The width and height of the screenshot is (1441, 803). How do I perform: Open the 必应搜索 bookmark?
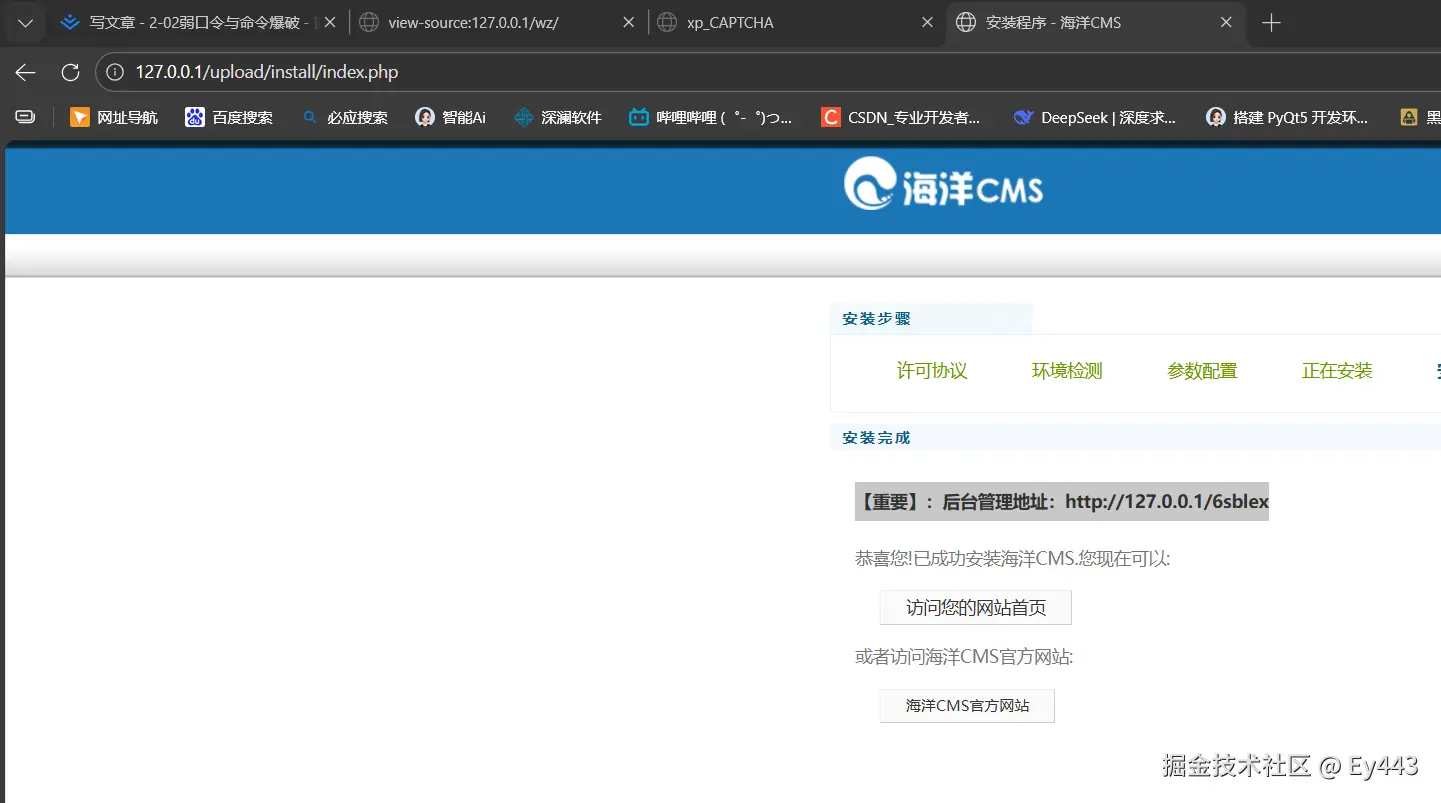pyautogui.click(x=345, y=117)
